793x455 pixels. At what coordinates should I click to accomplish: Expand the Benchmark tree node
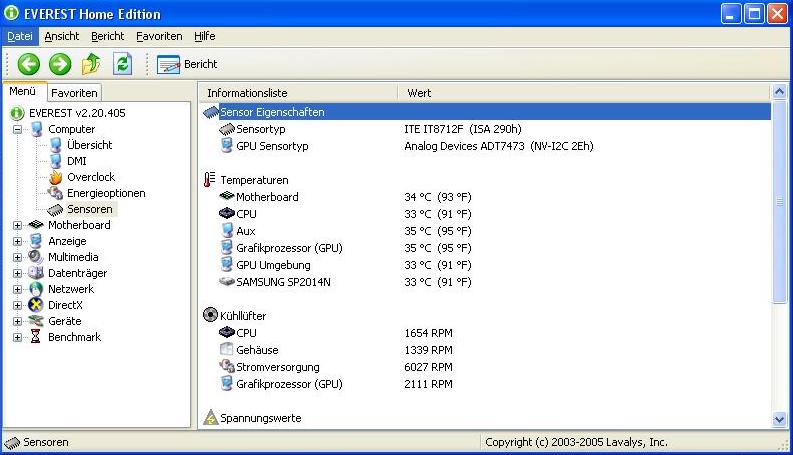pos(18,337)
